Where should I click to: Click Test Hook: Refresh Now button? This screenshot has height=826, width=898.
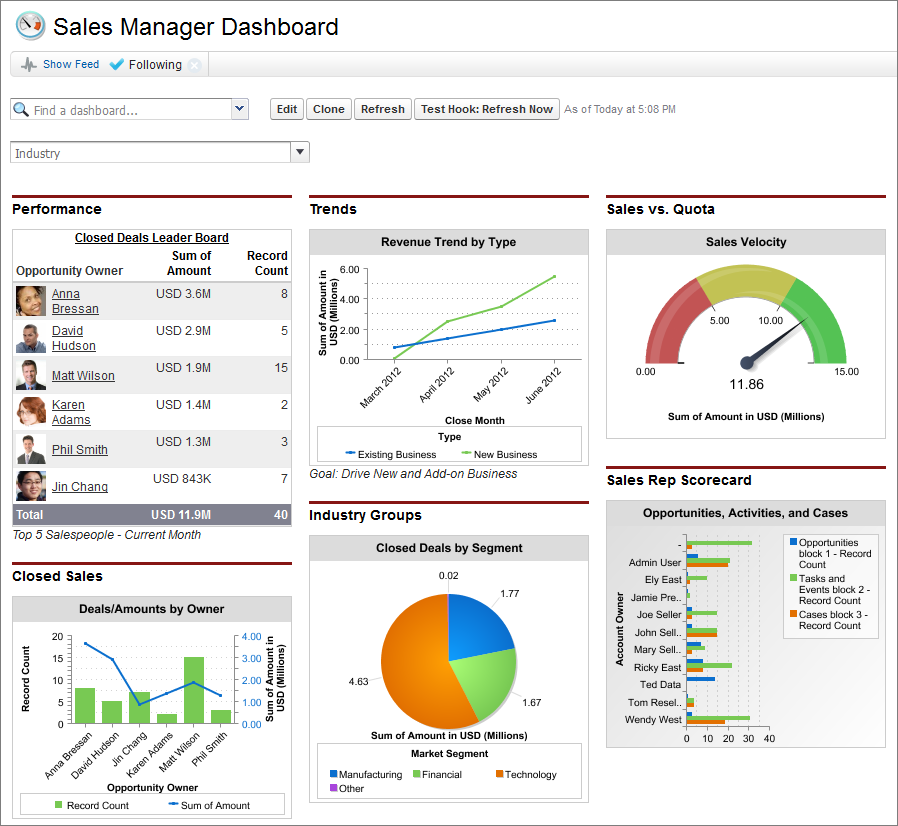[x=486, y=110]
